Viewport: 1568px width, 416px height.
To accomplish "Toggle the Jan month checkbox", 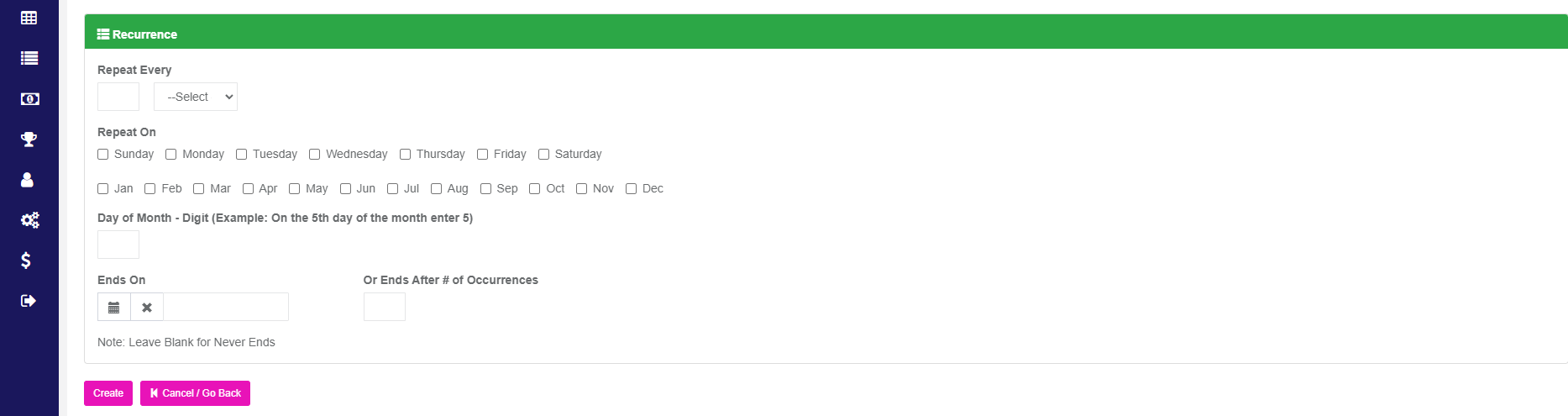I will pos(102,188).
